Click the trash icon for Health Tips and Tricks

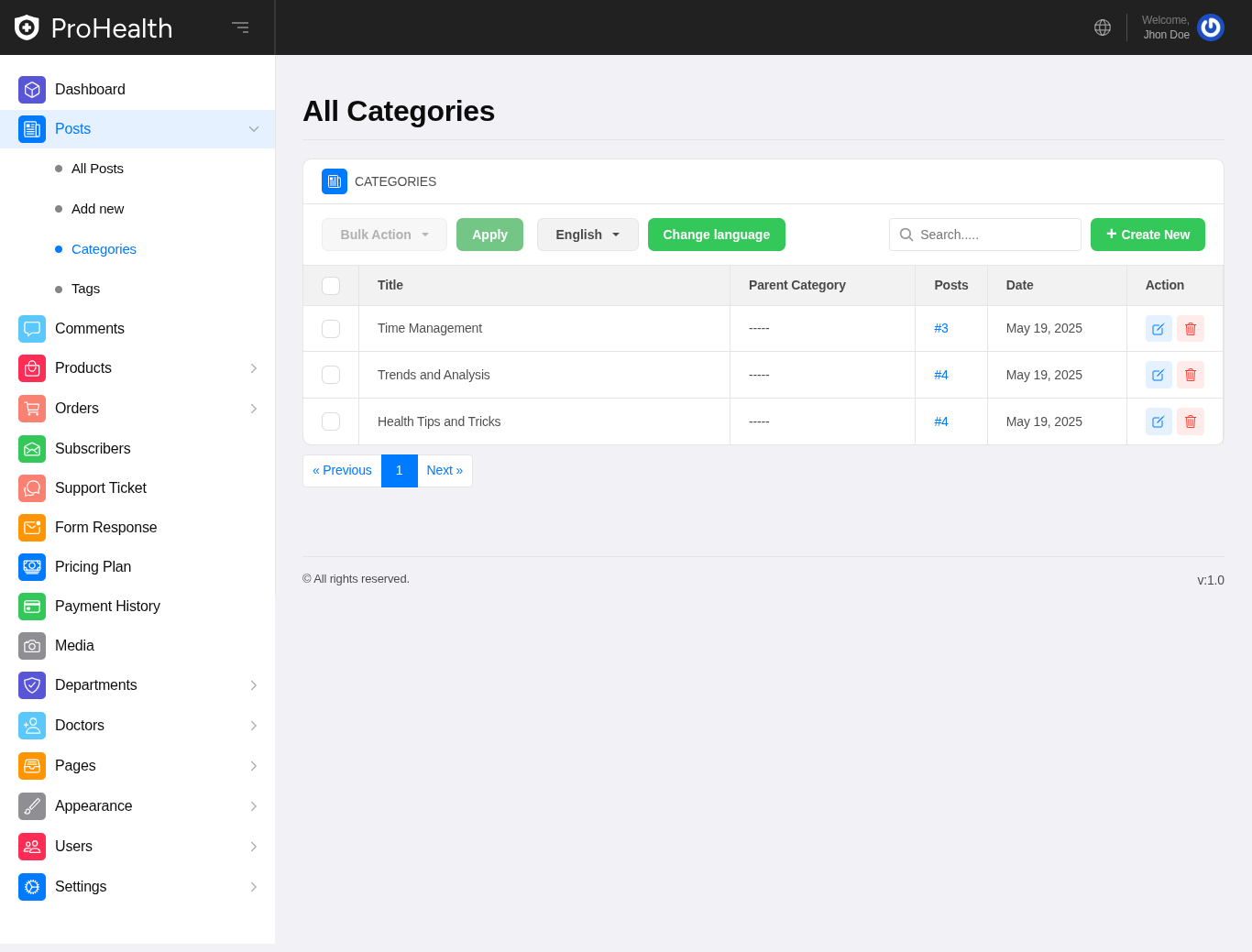point(1190,421)
